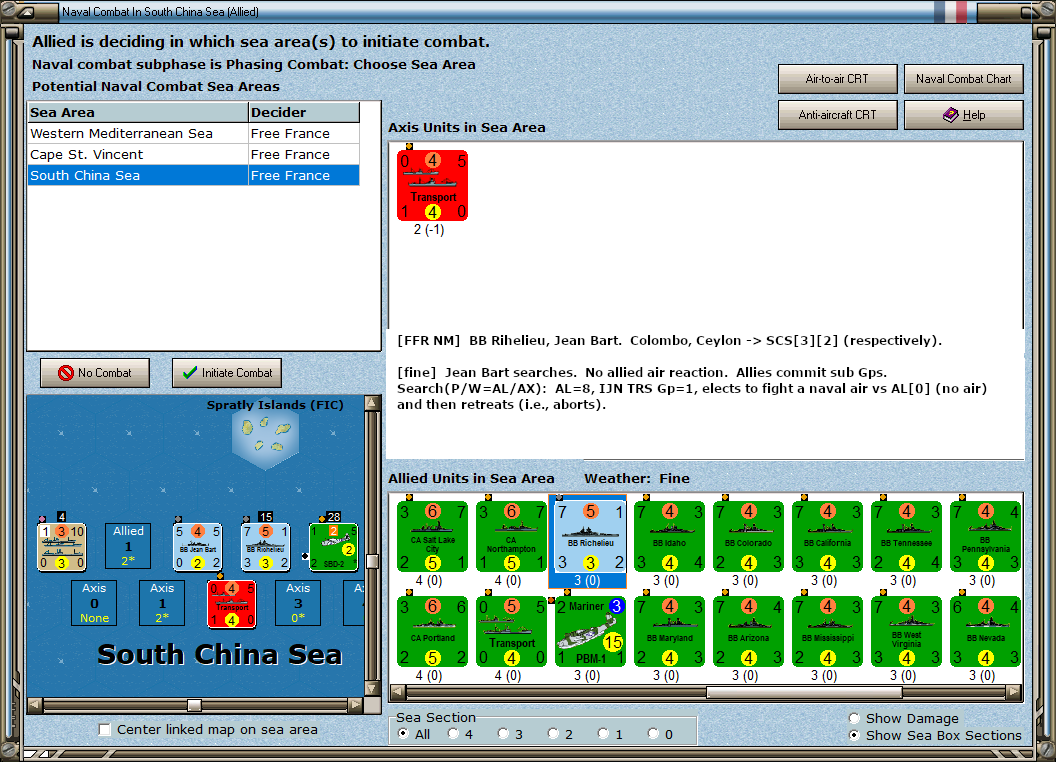Select the Western Mediterranean Sea row

[194, 133]
